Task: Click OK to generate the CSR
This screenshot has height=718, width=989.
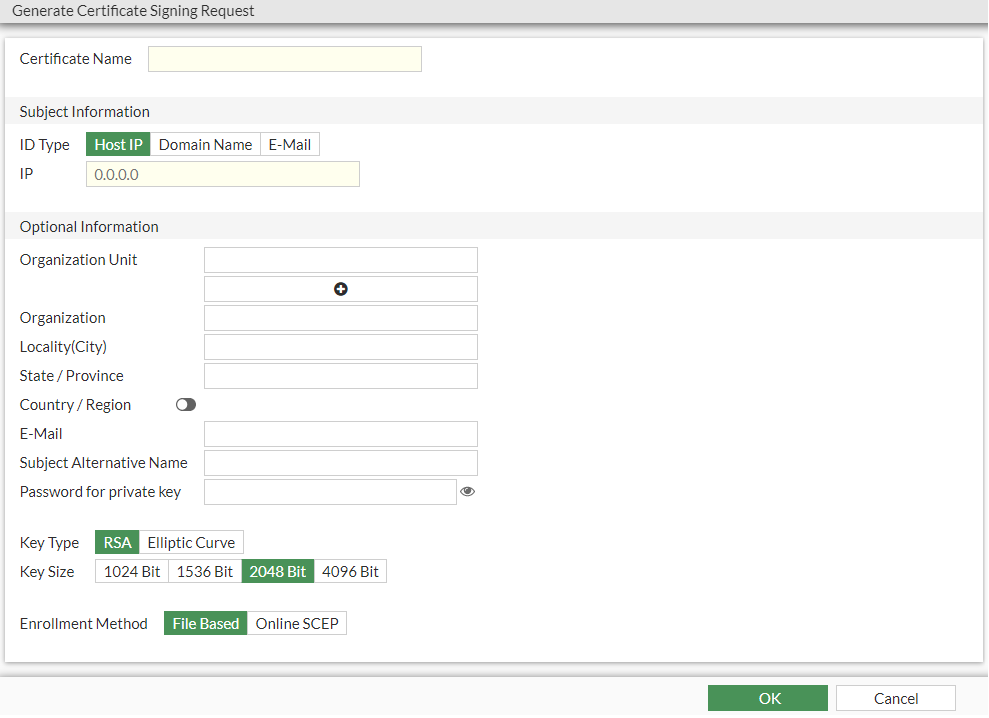Action: coord(768,697)
